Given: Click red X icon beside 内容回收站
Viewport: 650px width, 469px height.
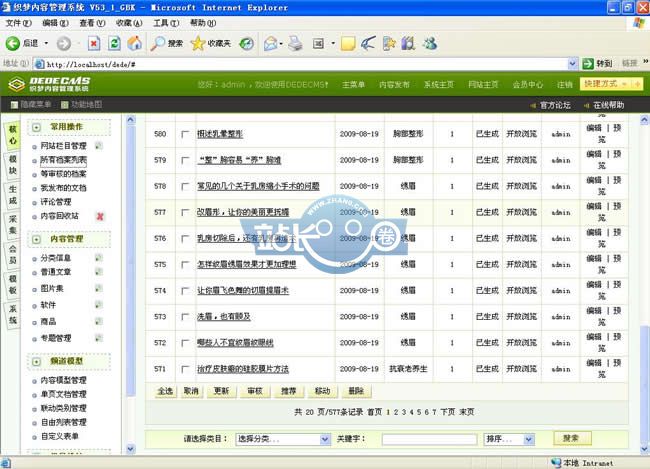Looking at the screenshot, I should click(100, 216).
